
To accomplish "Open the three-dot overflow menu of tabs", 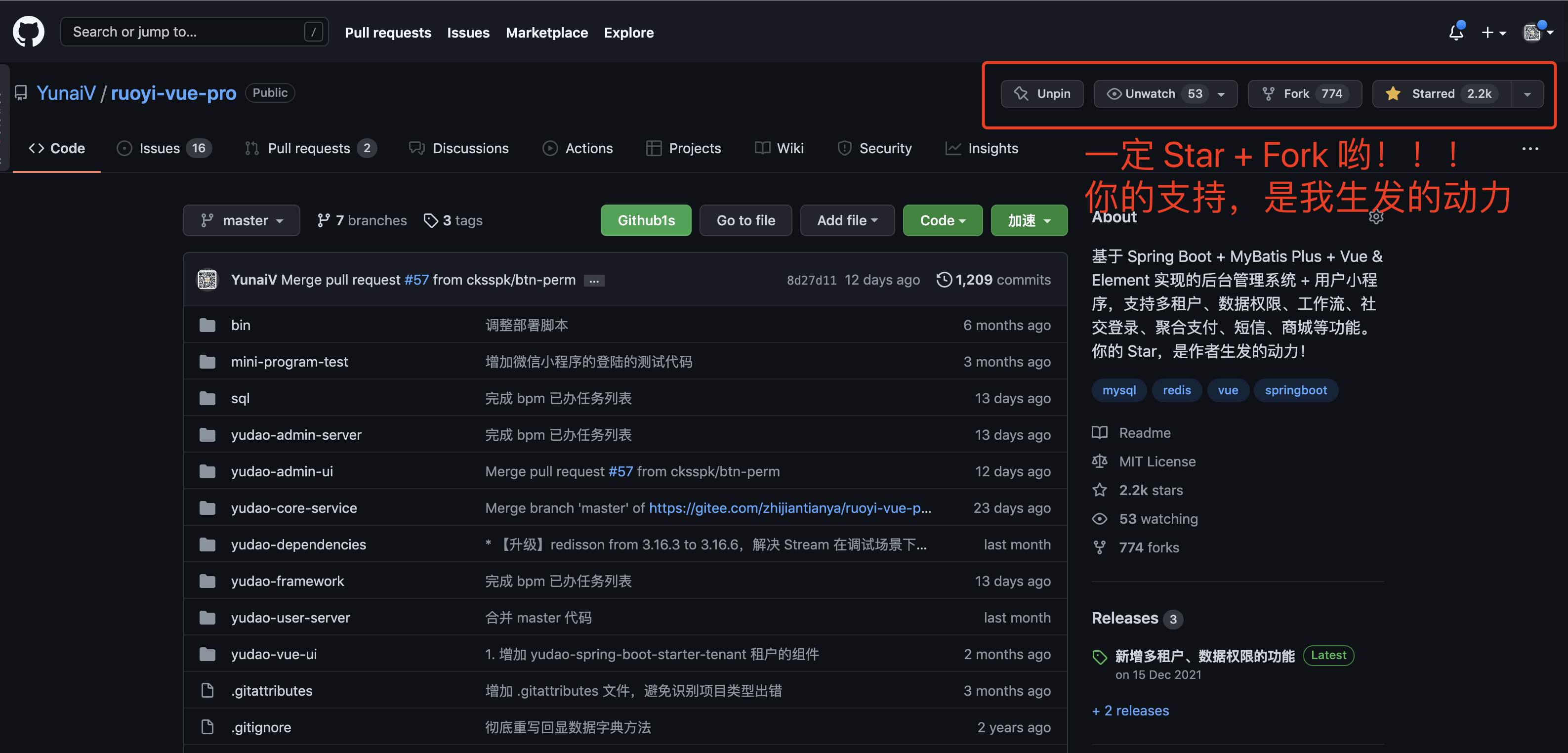I will point(1530,149).
